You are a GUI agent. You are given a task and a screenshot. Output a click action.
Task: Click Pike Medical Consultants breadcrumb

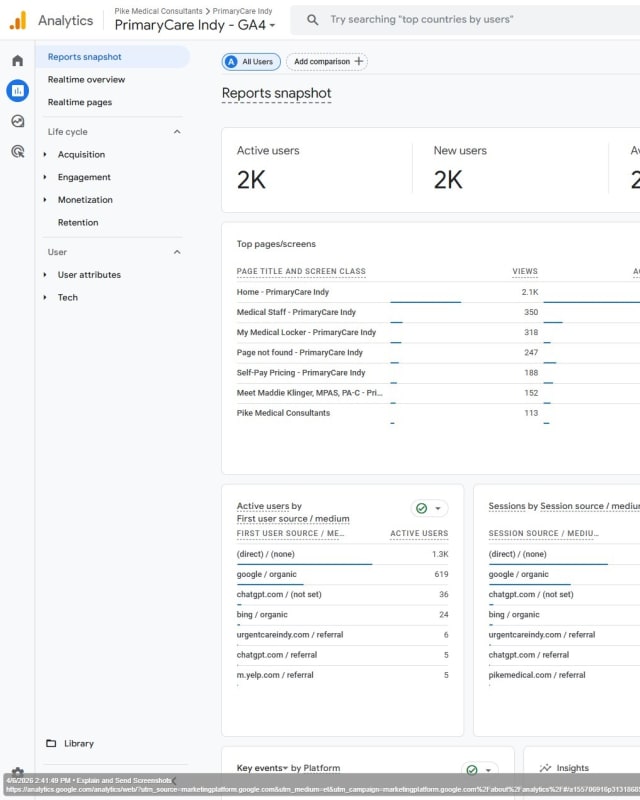click(158, 11)
